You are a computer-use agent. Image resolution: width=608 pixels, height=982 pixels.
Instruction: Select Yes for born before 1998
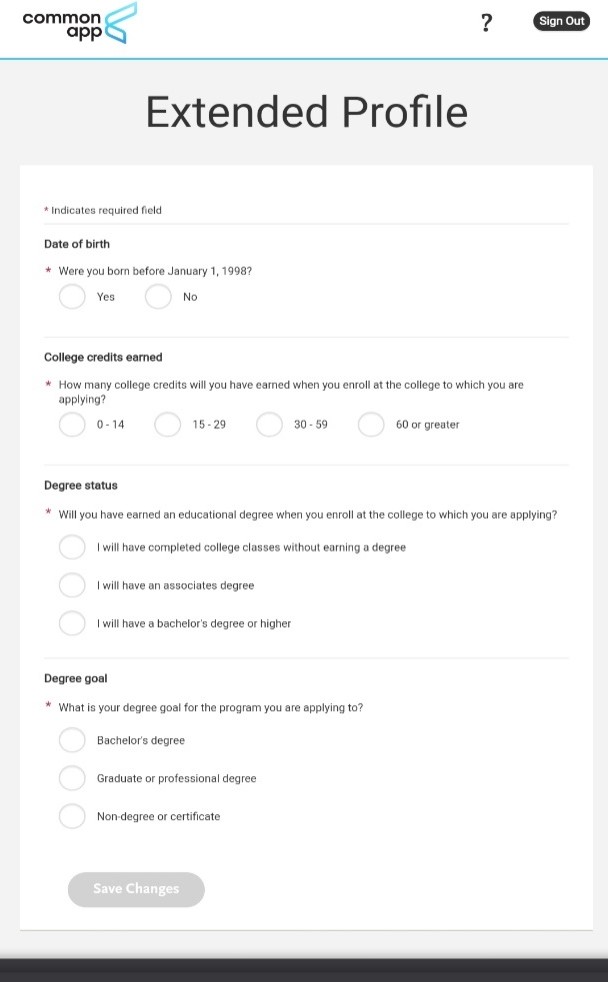coord(72,297)
